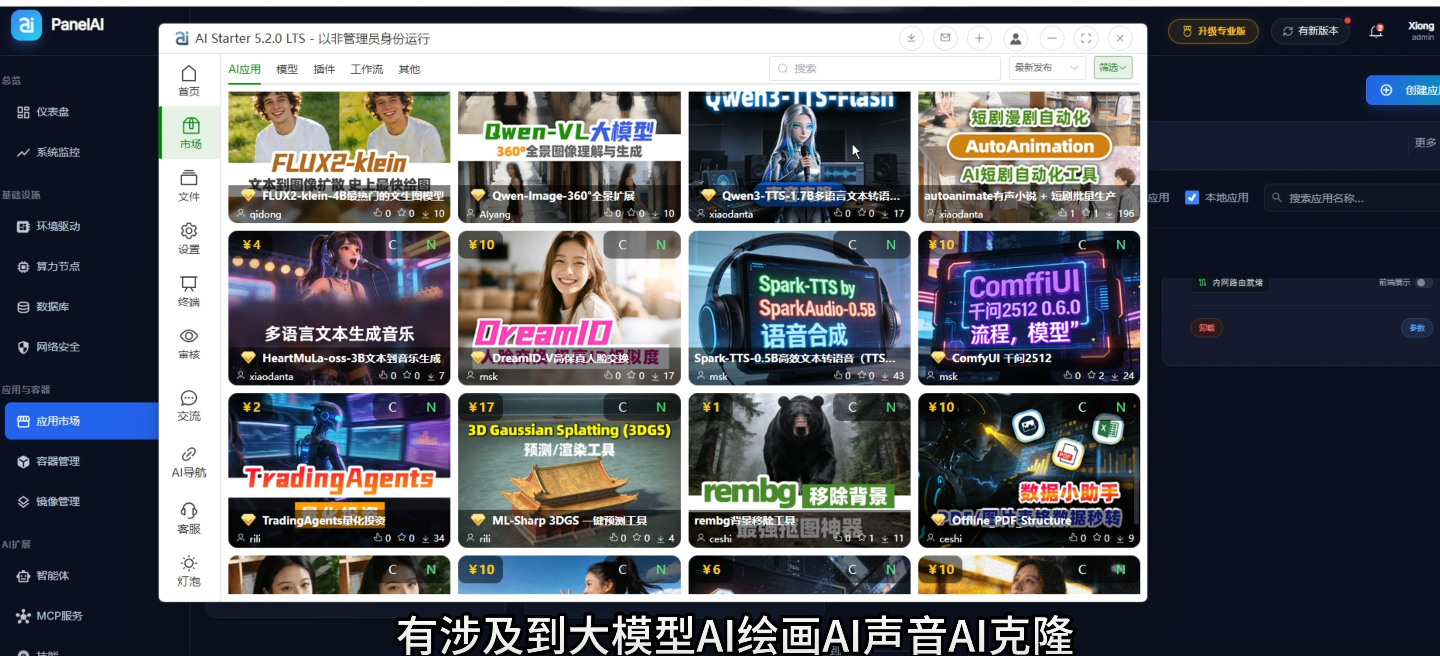Select 应用市场 in PanelAI sidebar
Screen dimensions: 1440x656
click(80, 421)
